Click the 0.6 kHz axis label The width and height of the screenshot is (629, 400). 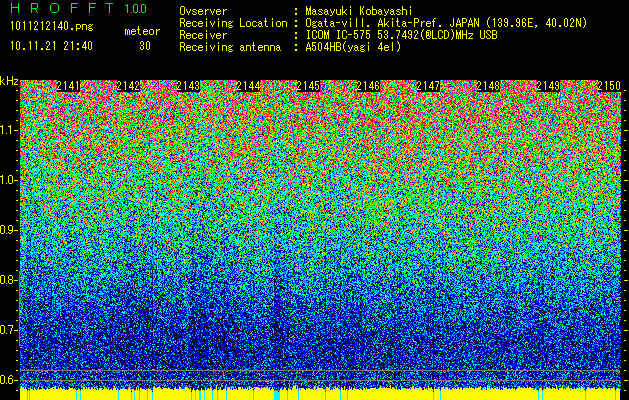8,380
